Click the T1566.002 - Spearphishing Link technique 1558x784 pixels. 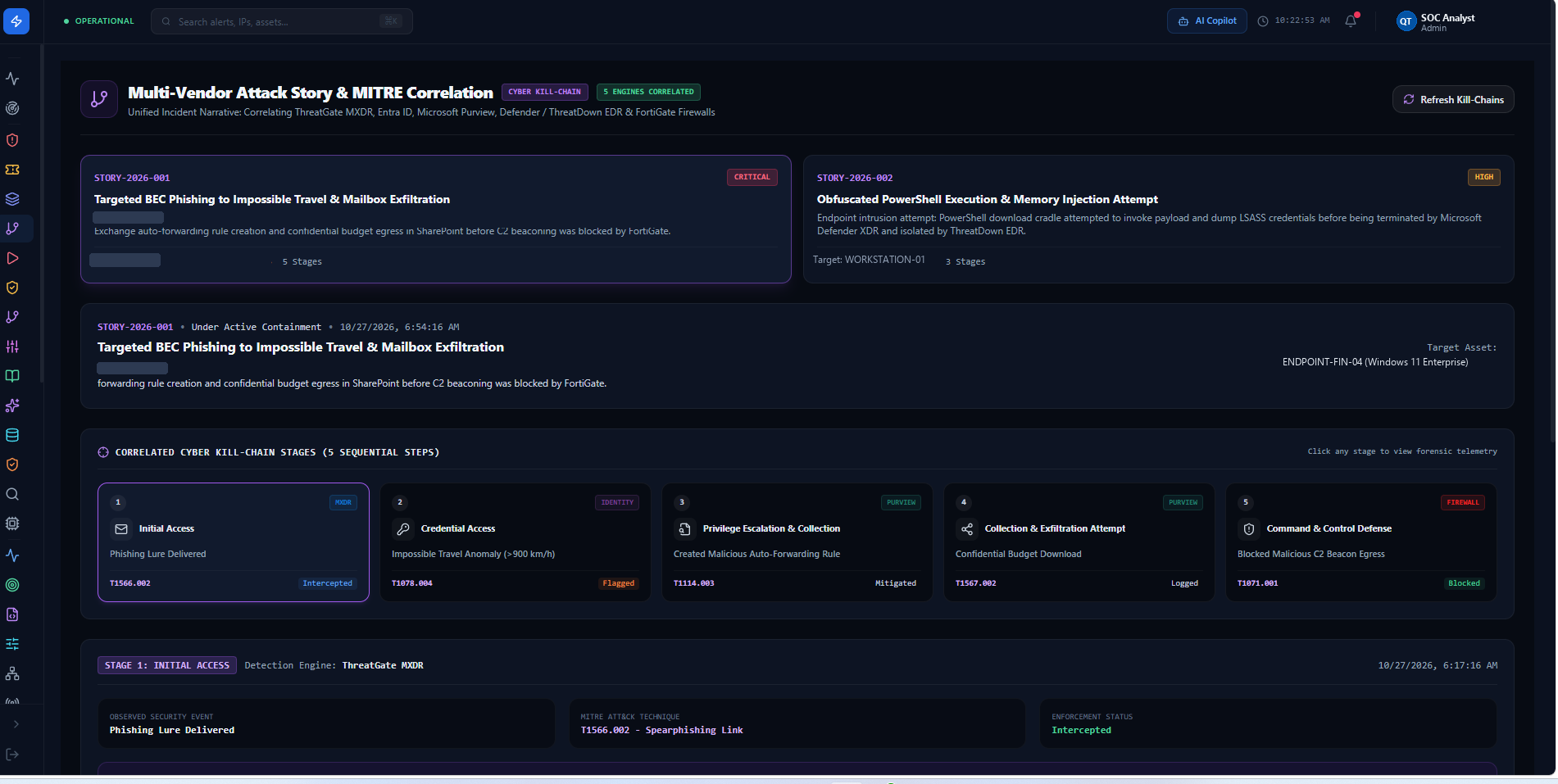click(x=661, y=730)
